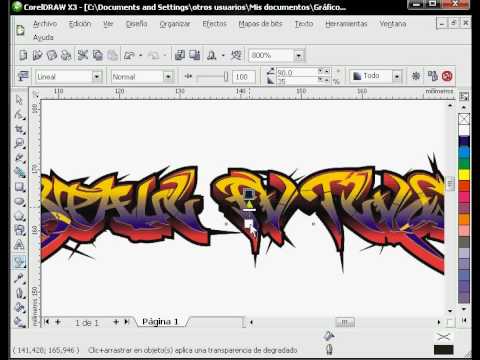This screenshot has height=360, width=480.
Task: Select the Ellipse tool
Action: click(19, 201)
